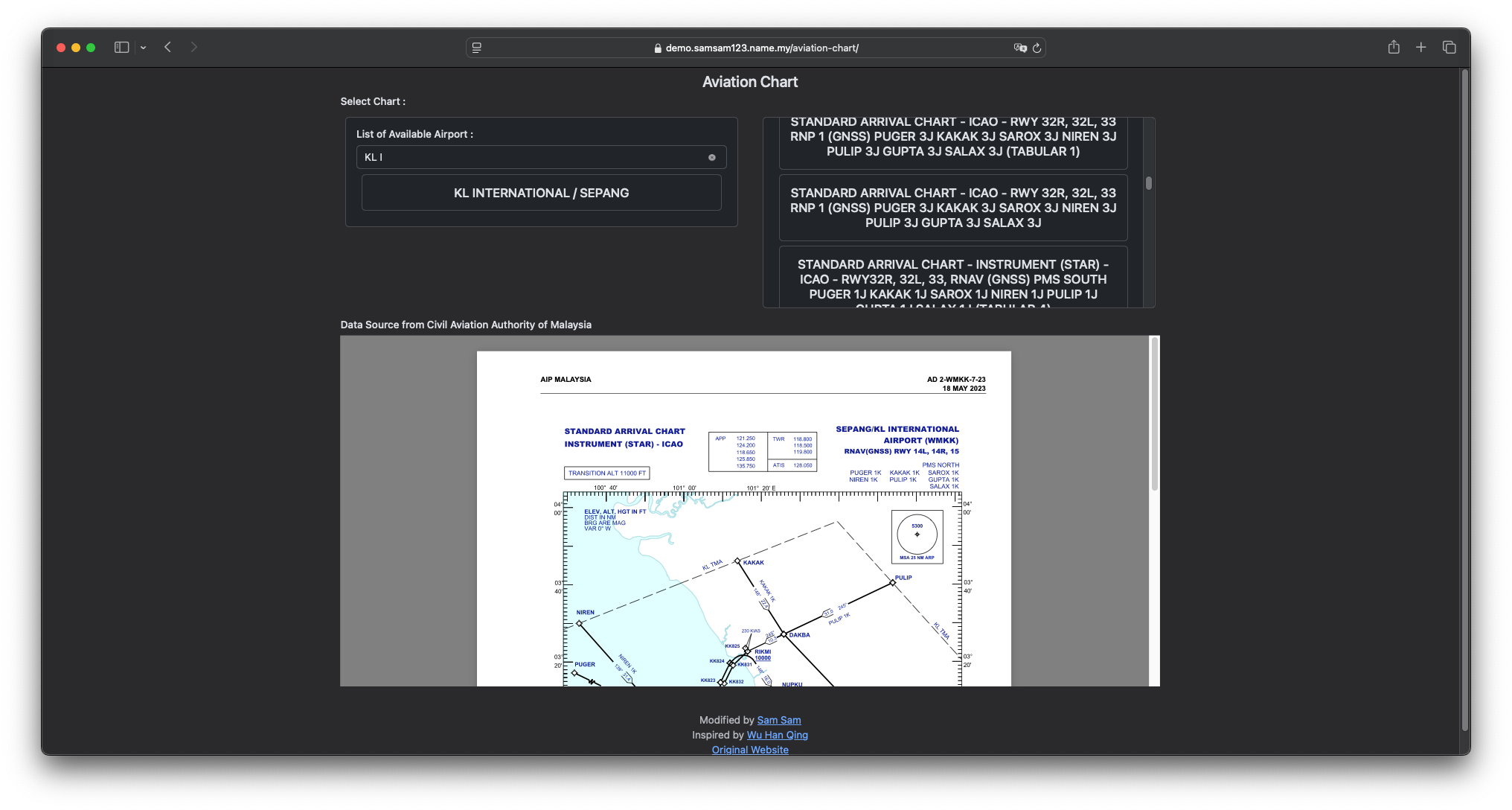Go back to previous page
Screen dimensions: 1512x810
(168, 48)
